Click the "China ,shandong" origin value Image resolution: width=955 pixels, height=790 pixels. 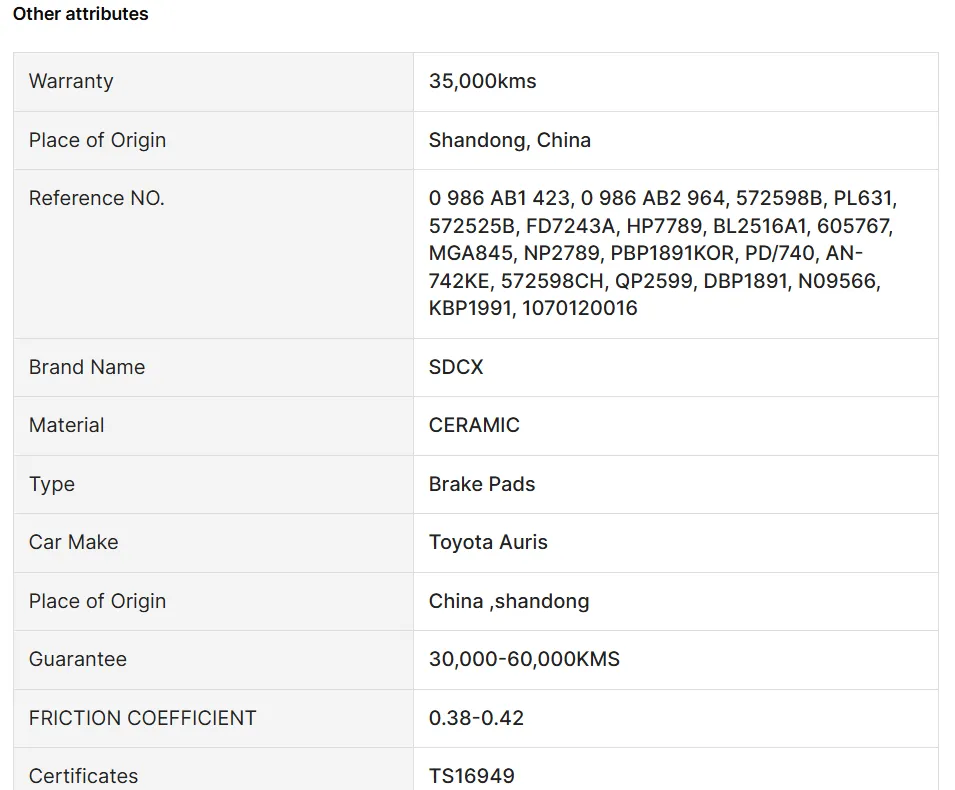(x=509, y=601)
